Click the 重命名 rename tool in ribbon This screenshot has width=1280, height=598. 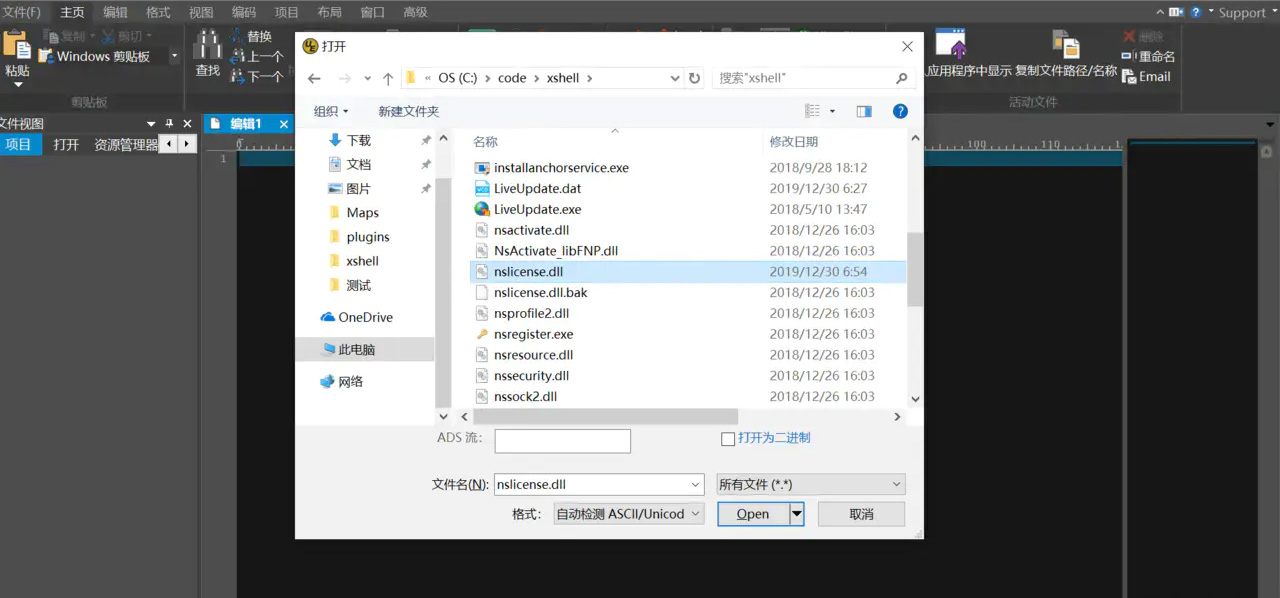1148,56
